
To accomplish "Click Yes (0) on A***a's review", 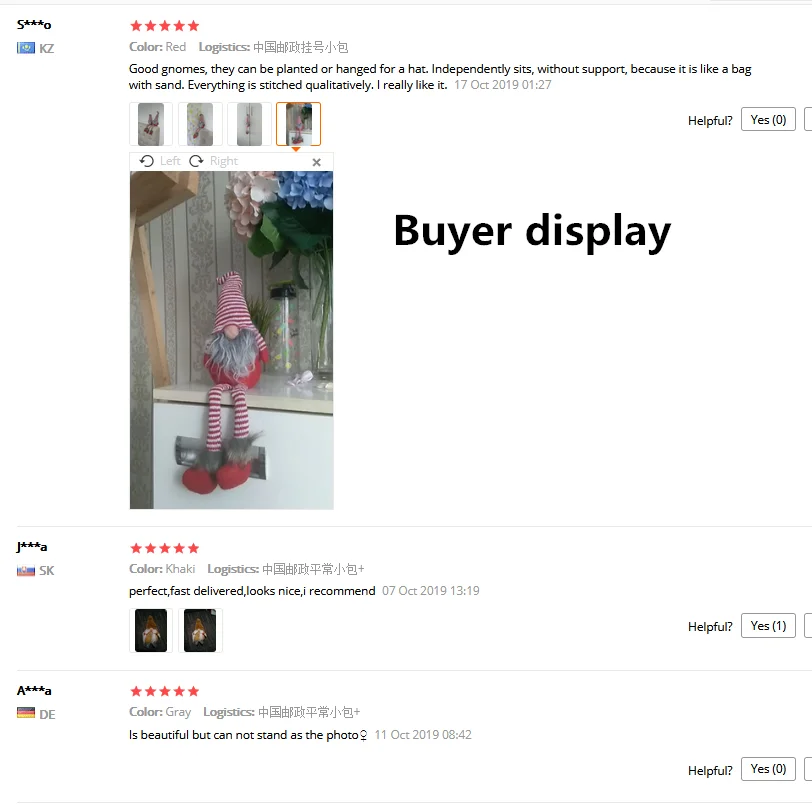I will (768, 769).
